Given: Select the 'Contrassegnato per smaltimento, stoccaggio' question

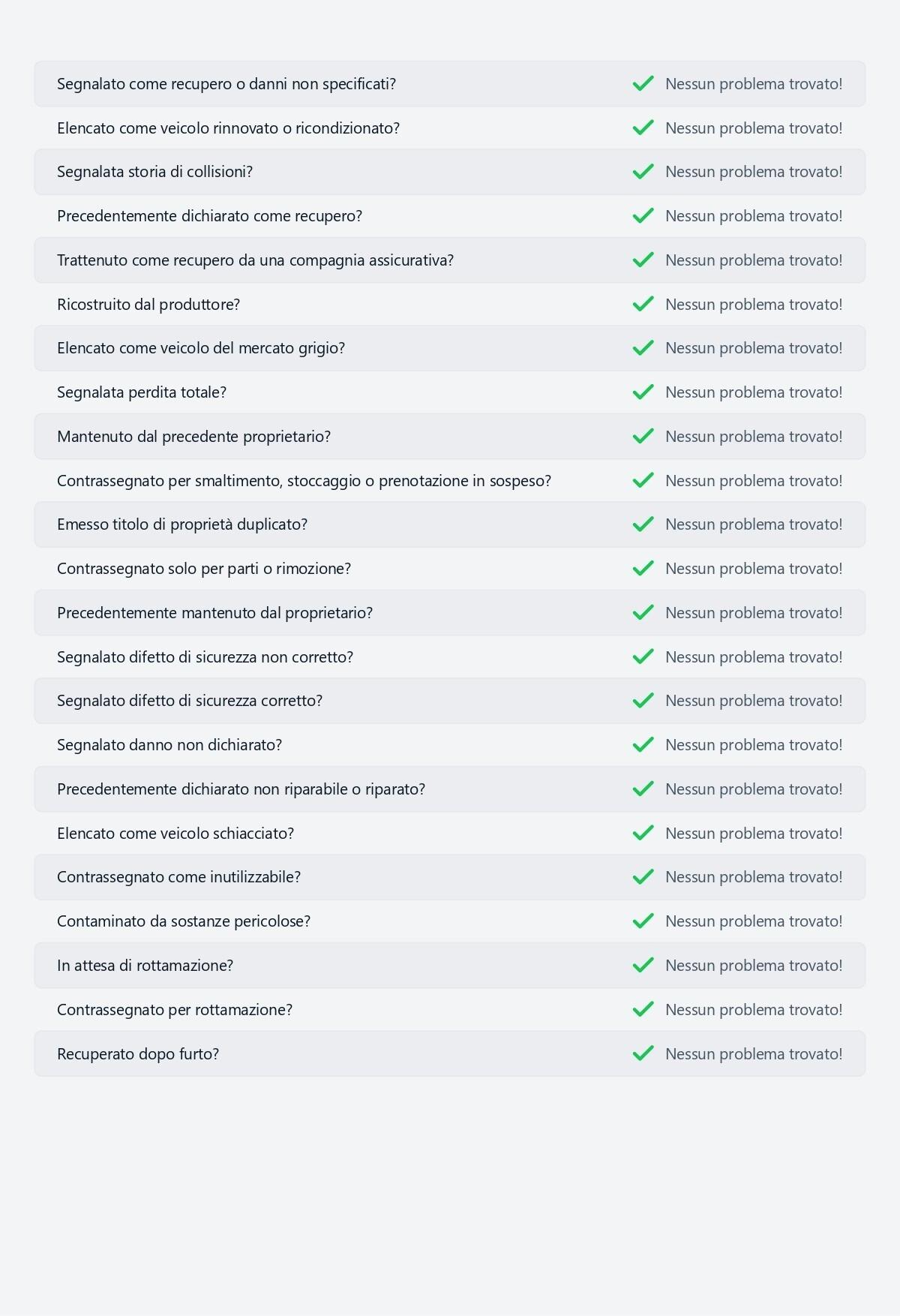Looking at the screenshot, I should pyautogui.click(x=304, y=481).
